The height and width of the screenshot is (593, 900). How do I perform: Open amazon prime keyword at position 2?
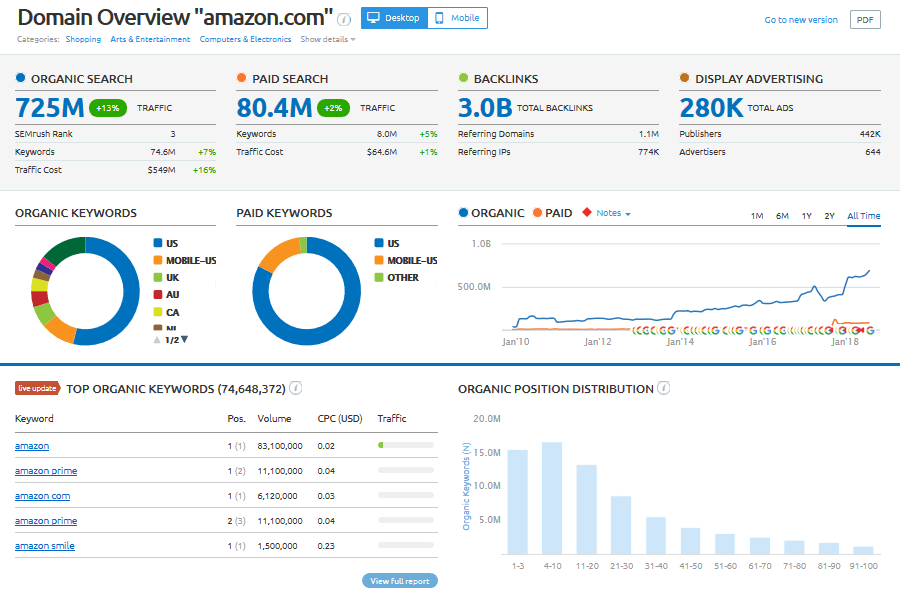(x=46, y=521)
